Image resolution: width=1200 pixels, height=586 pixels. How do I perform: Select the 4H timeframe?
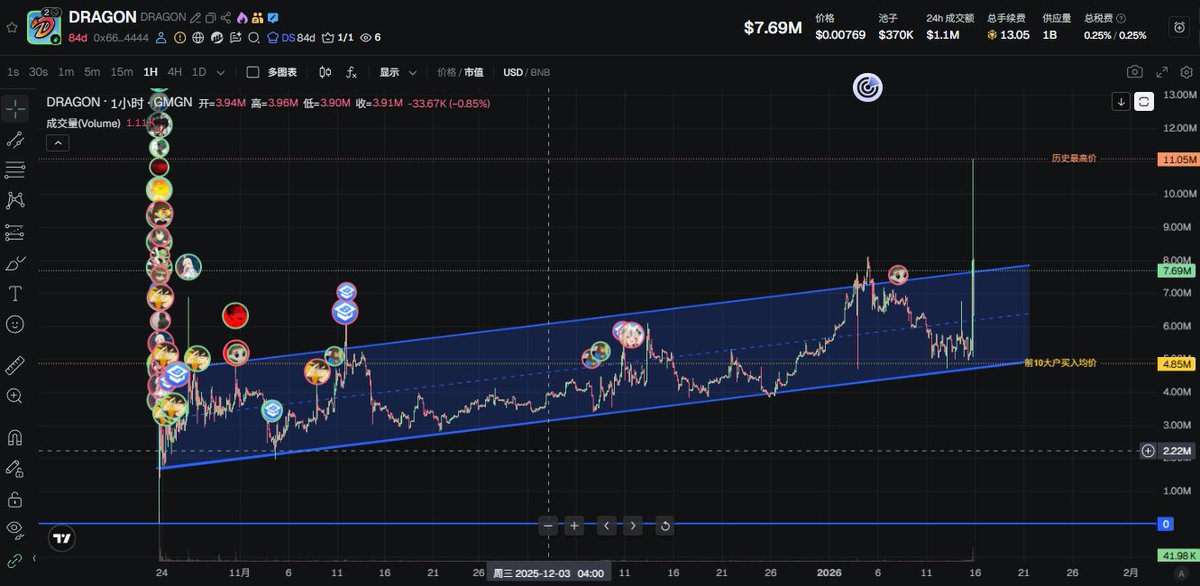tap(175, 72)
